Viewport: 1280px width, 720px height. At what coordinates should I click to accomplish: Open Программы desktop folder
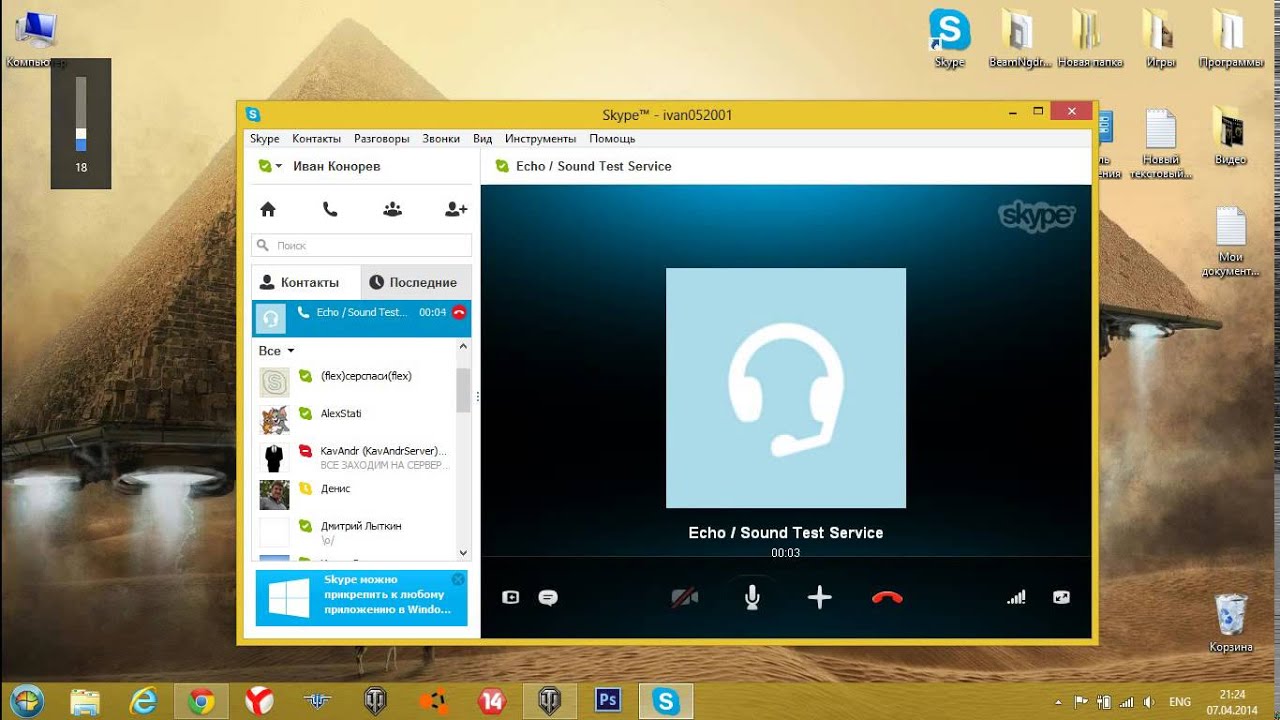(x=1231, y=38)
